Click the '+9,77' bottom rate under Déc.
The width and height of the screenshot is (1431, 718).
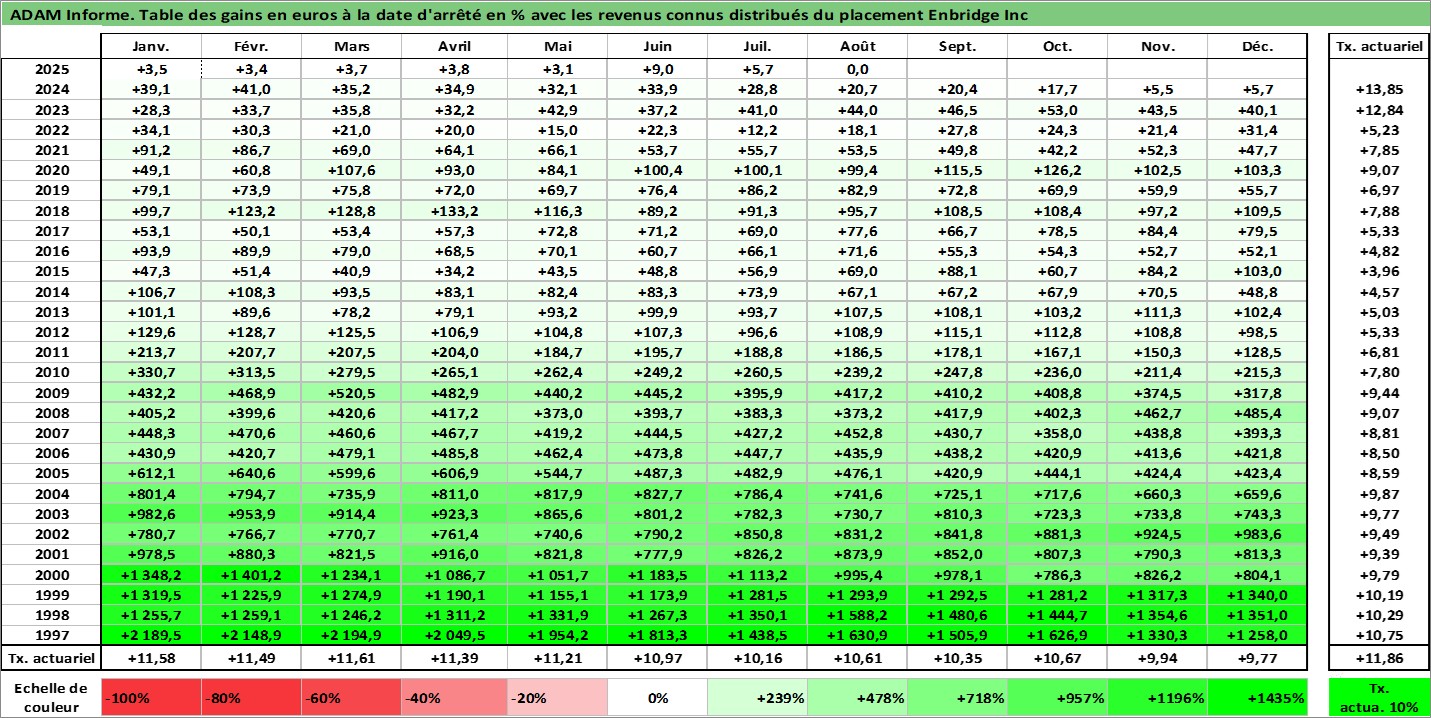1257,658
